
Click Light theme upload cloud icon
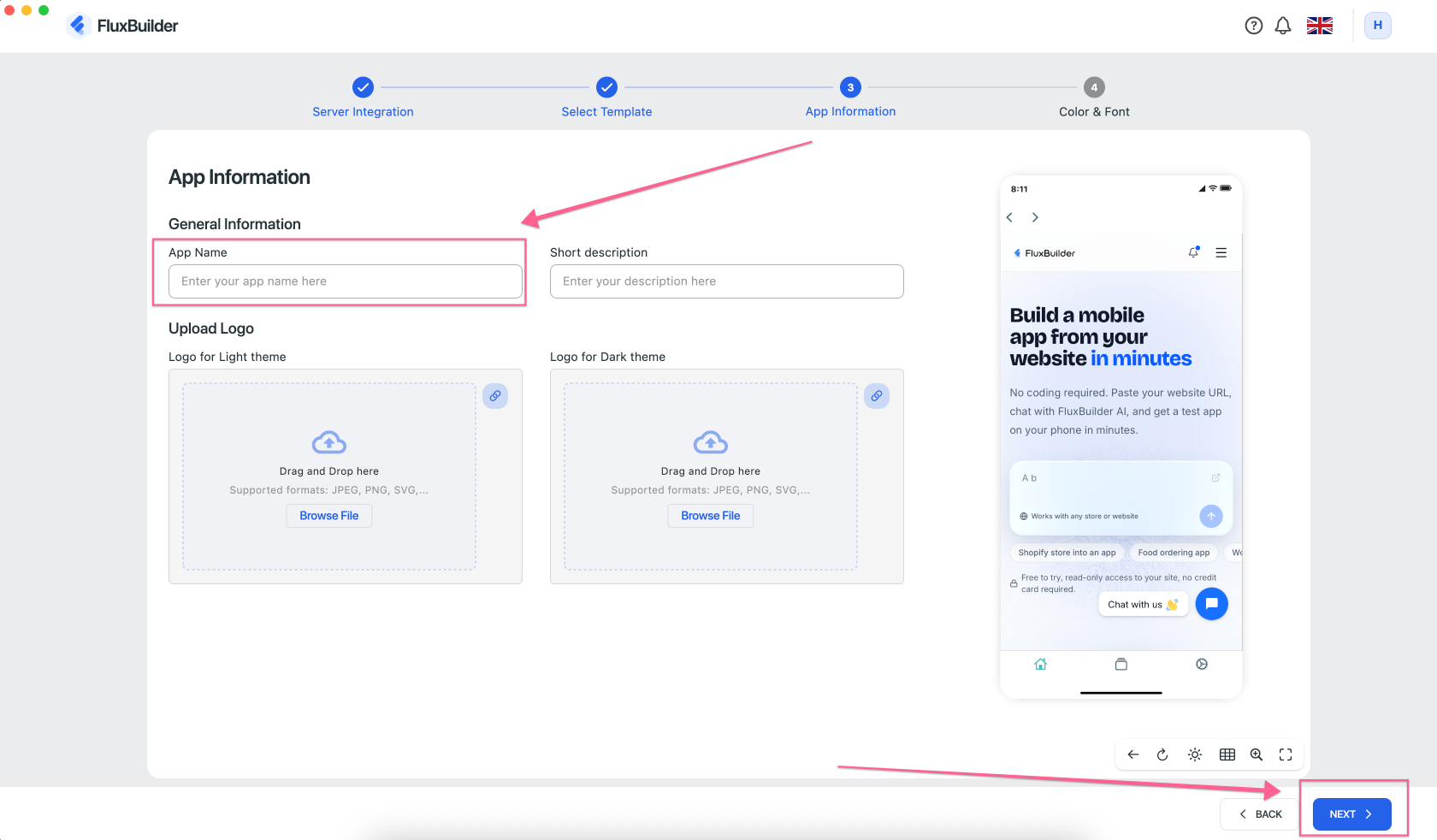(x=329, y=442)
